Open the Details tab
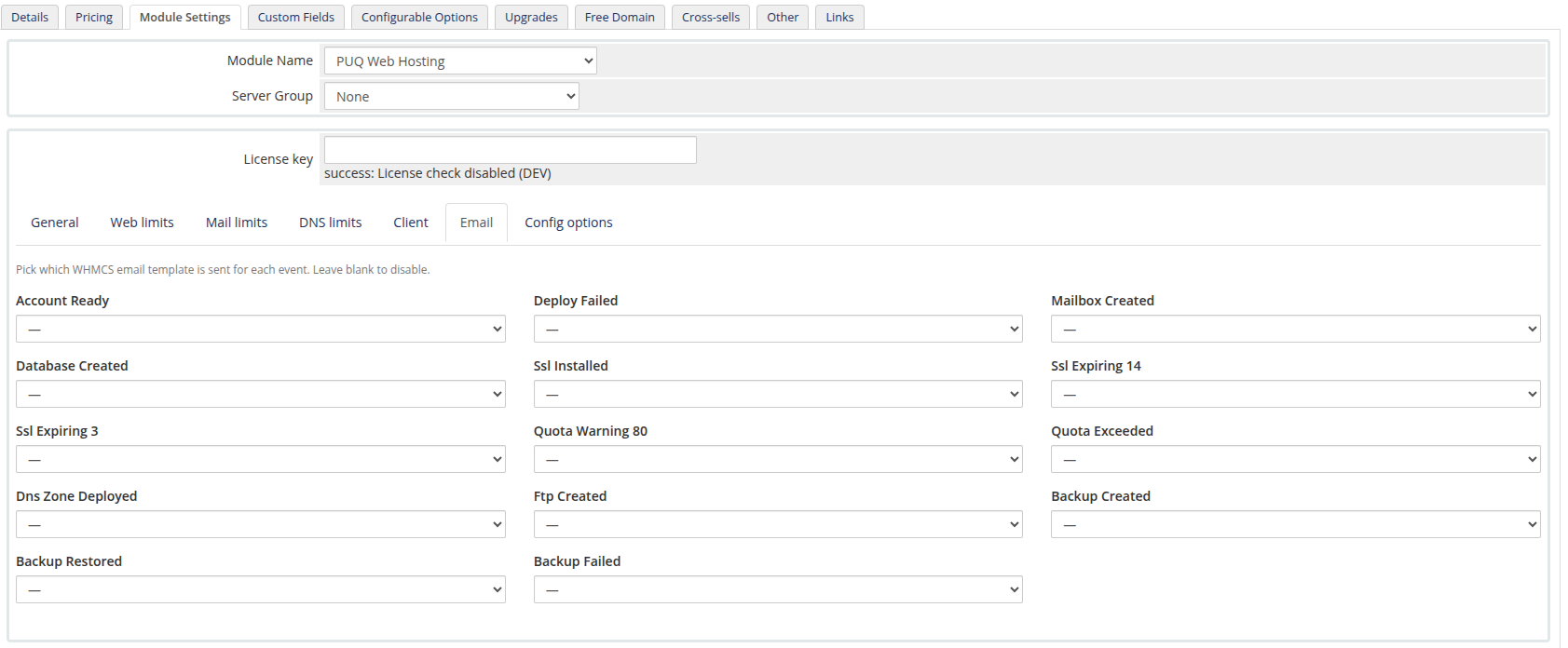 click(30, 17)
